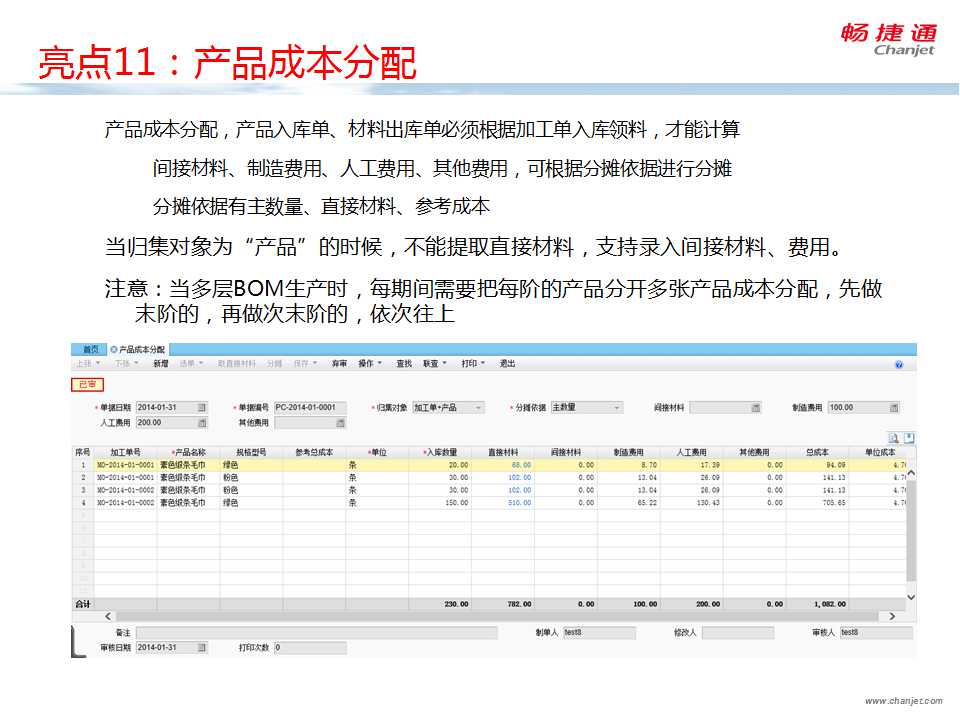Click the grid export icon above table
Viewport: 960px width, 720px height.
(909, 438)
